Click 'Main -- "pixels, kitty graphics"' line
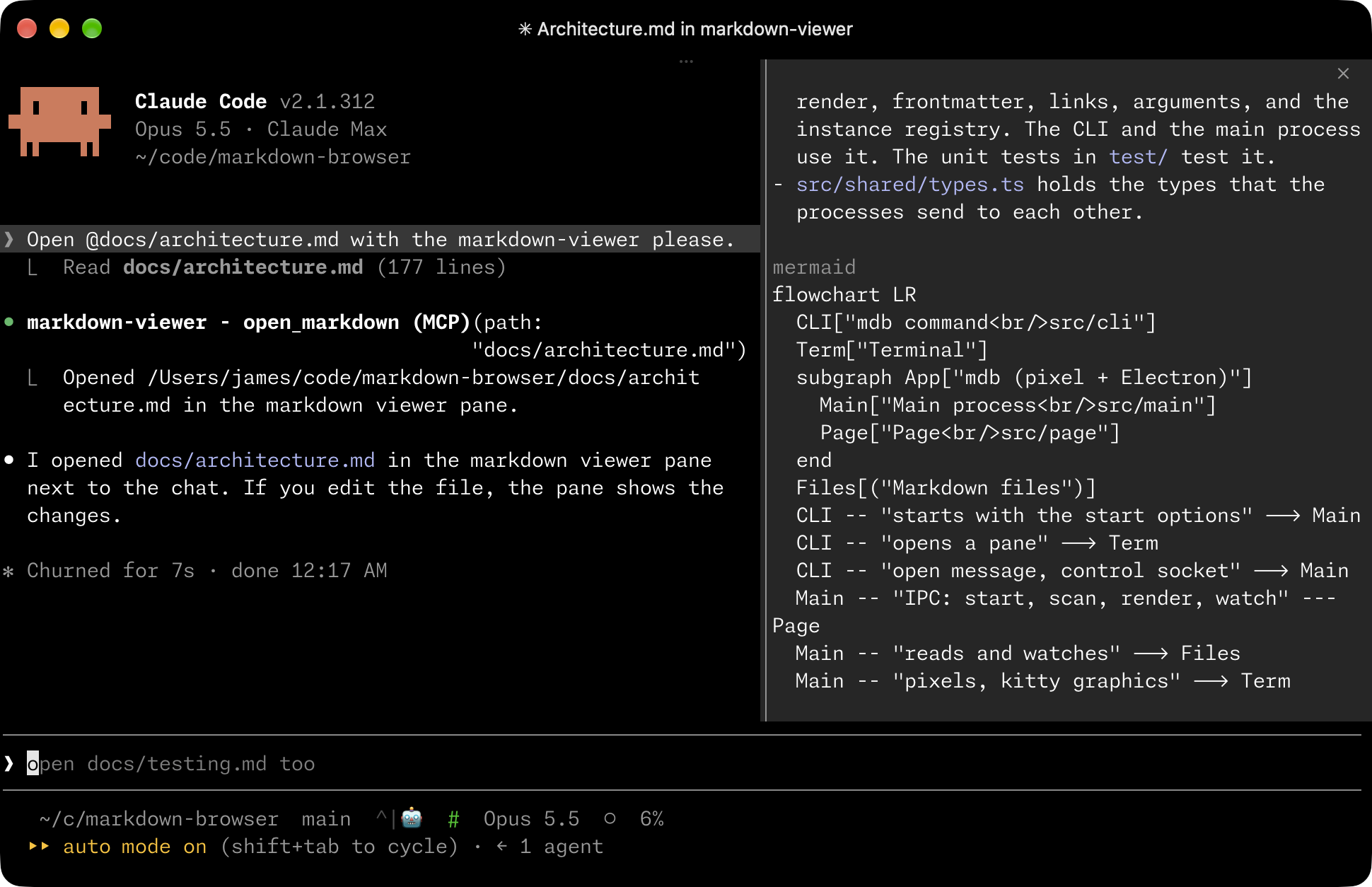The width and height of the screenshot is (1372, 887). point(1043,680)
